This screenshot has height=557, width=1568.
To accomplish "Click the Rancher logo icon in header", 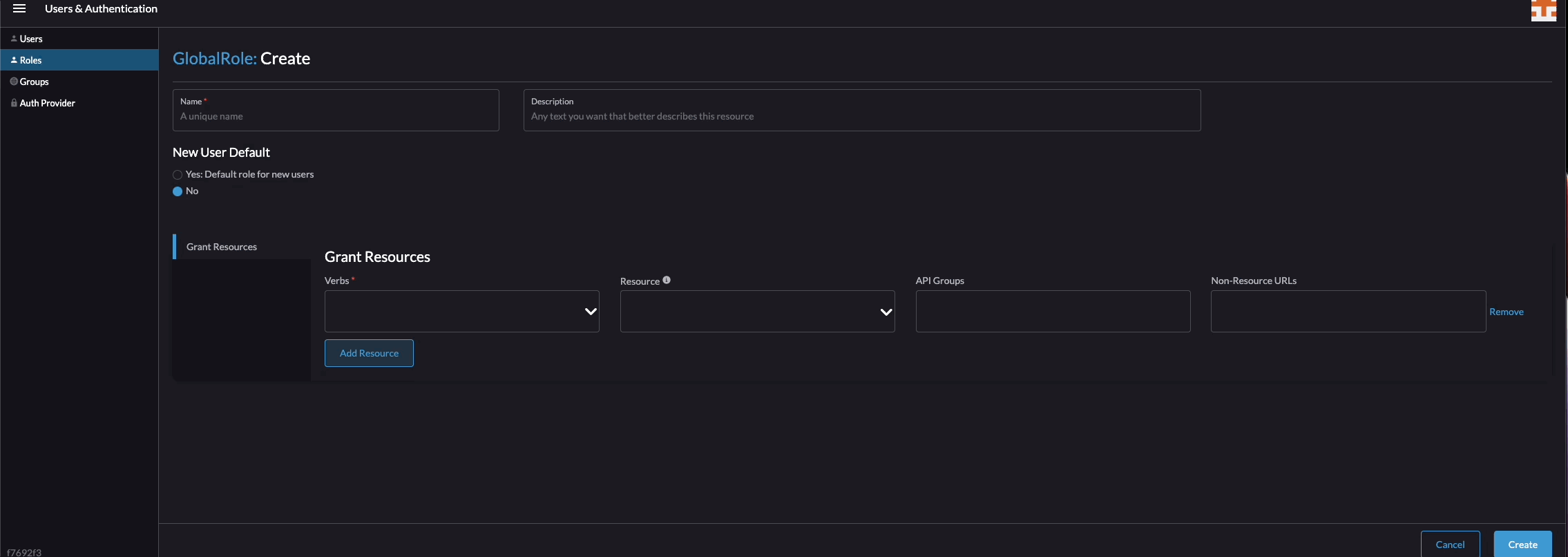I will (x=1543, y=11).
